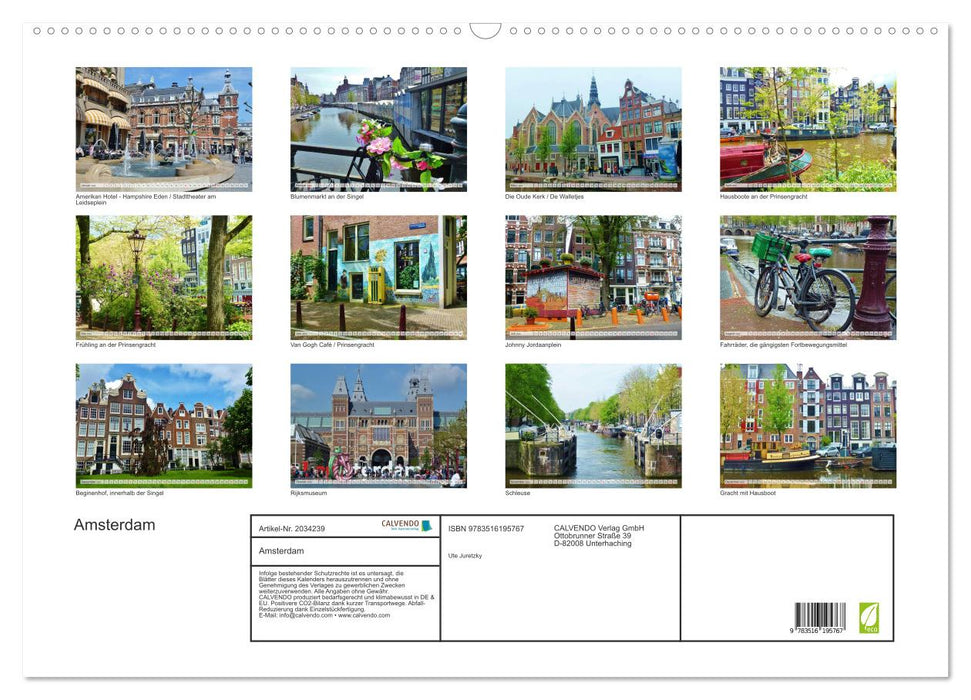Viewport: 971px width, 700px height.
Task: Click the www.calvendo.com link
Action: coord(364,615)
